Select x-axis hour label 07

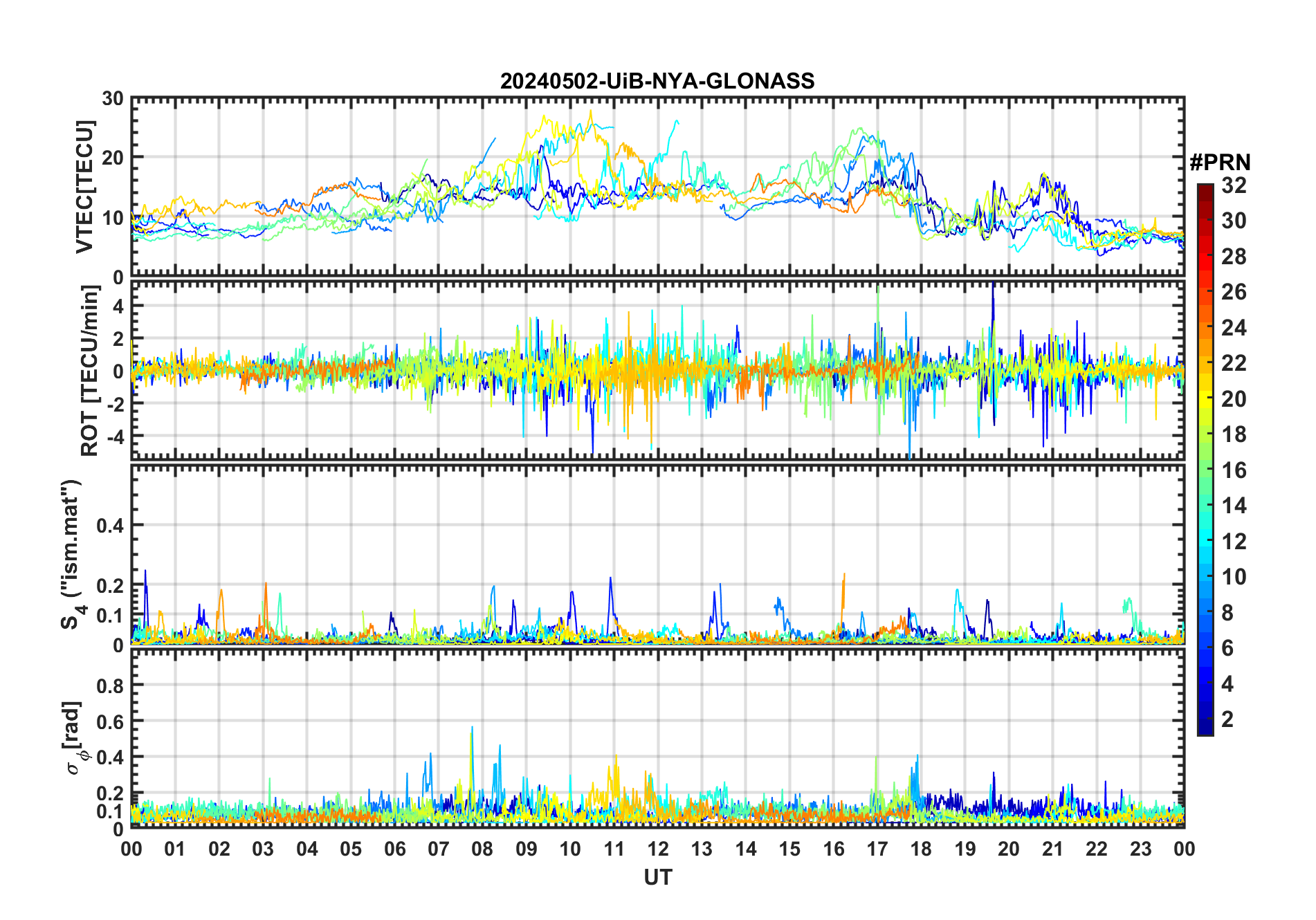pos(439,849)
